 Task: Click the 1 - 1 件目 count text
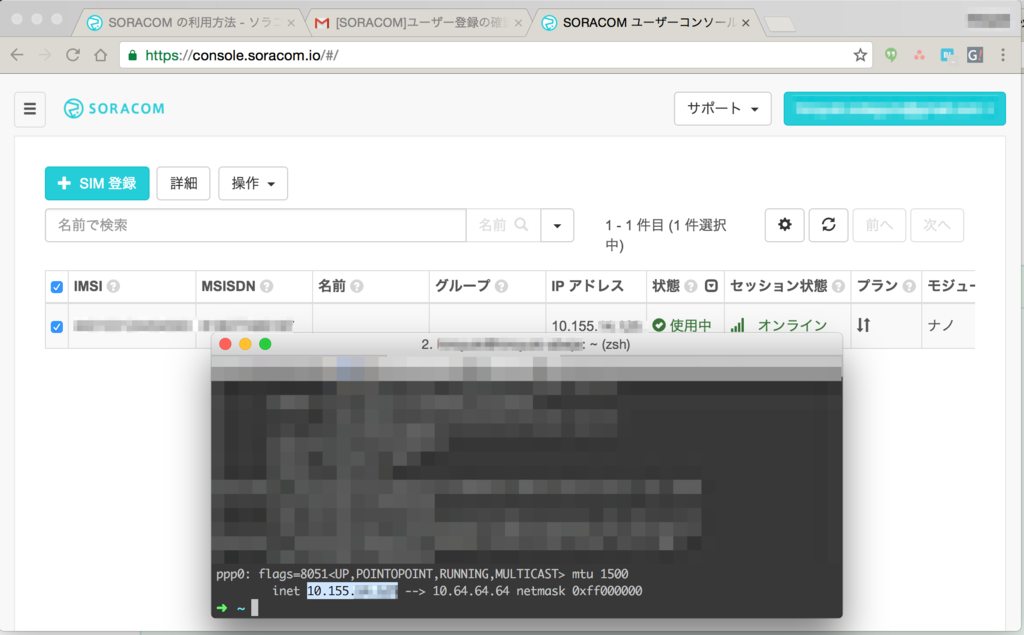pos(665,235)
